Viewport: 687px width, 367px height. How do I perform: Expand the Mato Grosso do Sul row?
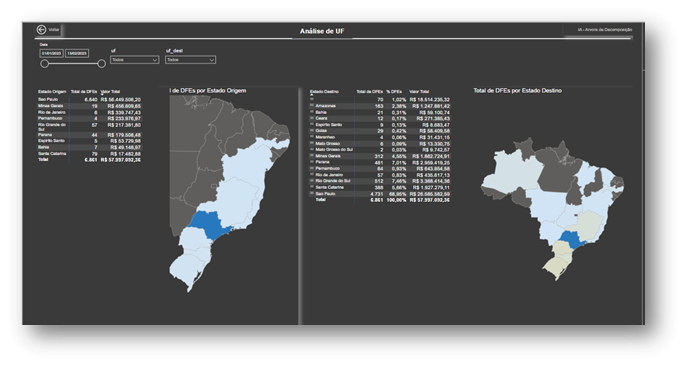[x=312, y=150]
